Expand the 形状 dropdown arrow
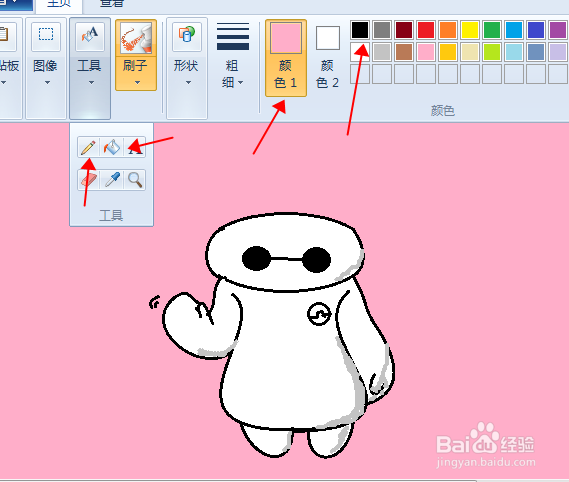This screenshot has height=482, width=569. (188, 82)
